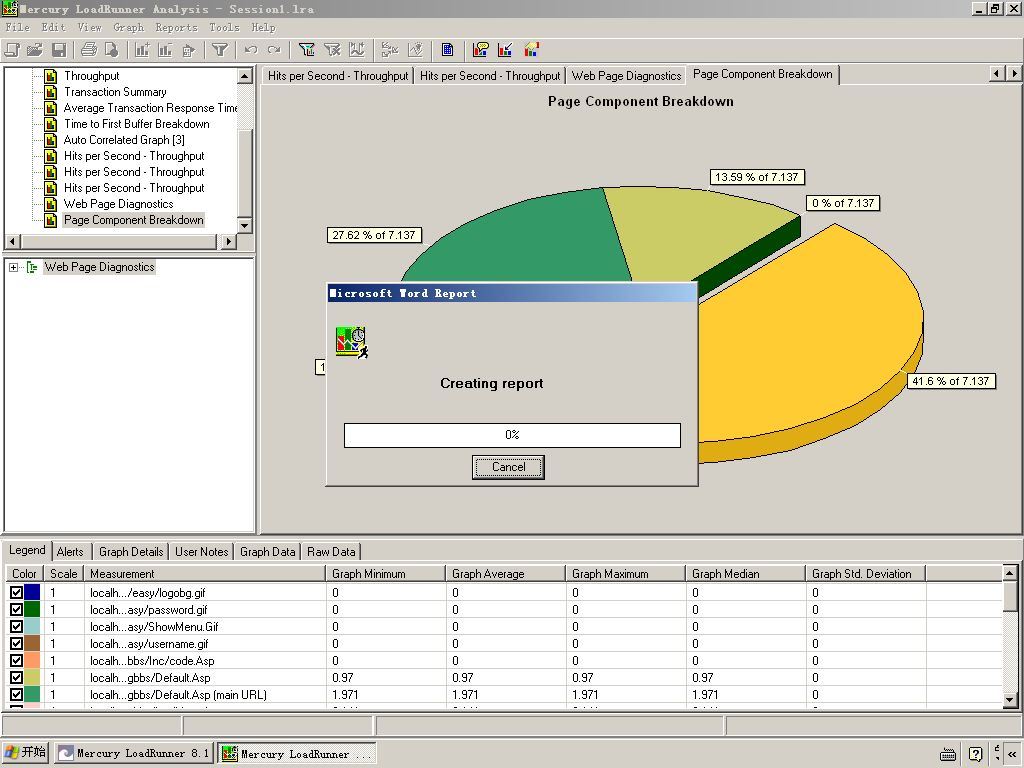Click the Clear filter funnel-with-X icon
The width and height of the screenshot is (1024, 768).
[332, 50]
